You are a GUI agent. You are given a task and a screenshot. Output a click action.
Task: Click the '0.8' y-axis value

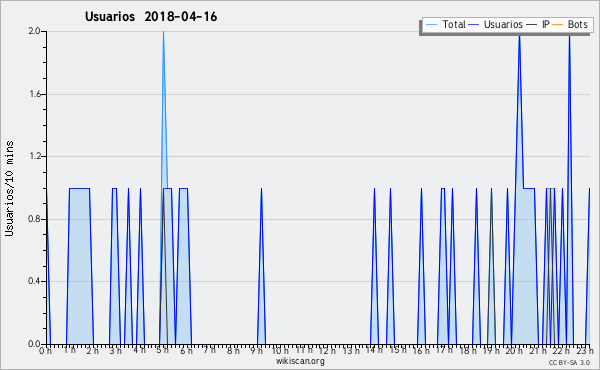(x=34, y=219)
